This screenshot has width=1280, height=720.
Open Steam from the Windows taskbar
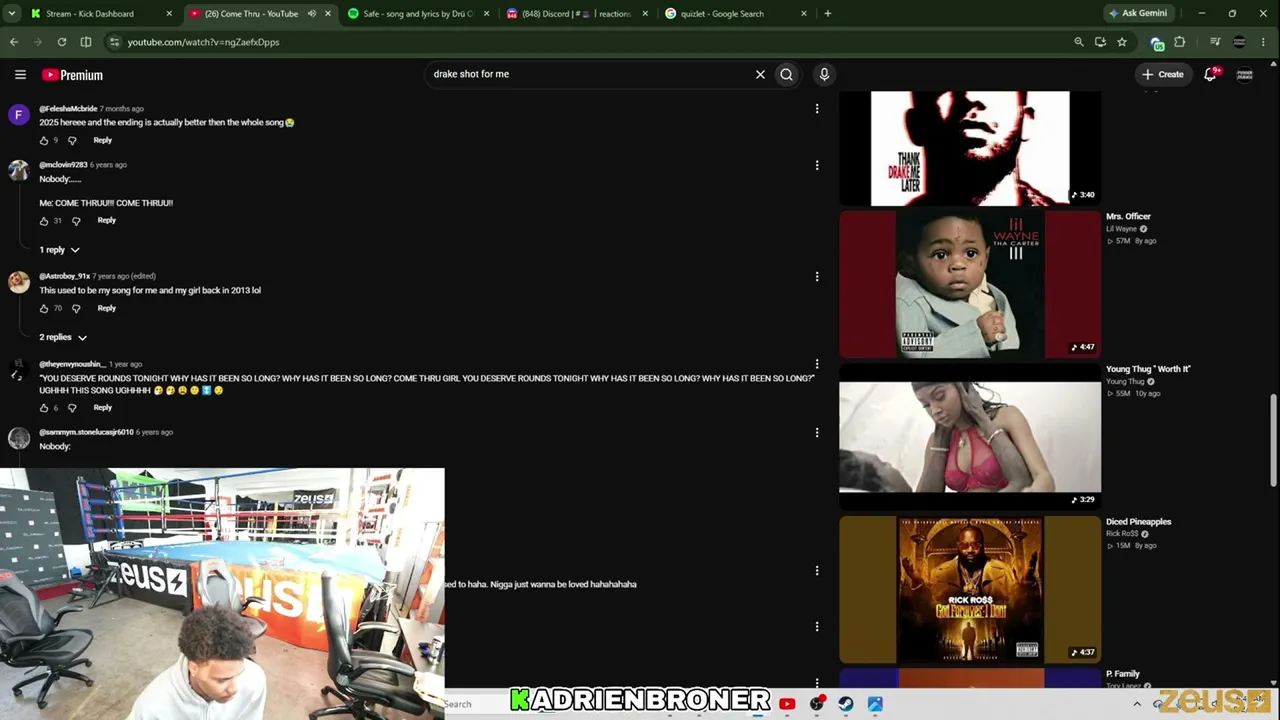point(846,704)
